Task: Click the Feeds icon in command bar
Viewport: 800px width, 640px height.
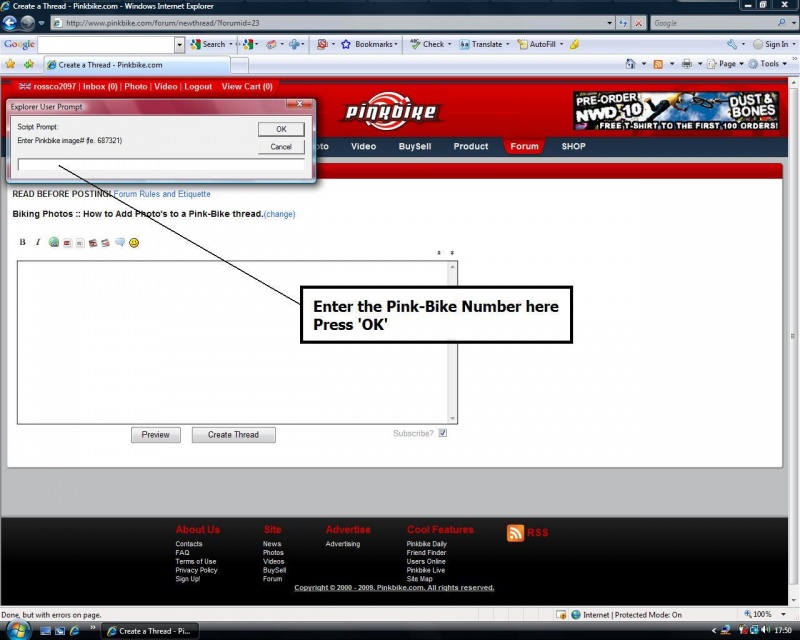Action: point(658,64)
